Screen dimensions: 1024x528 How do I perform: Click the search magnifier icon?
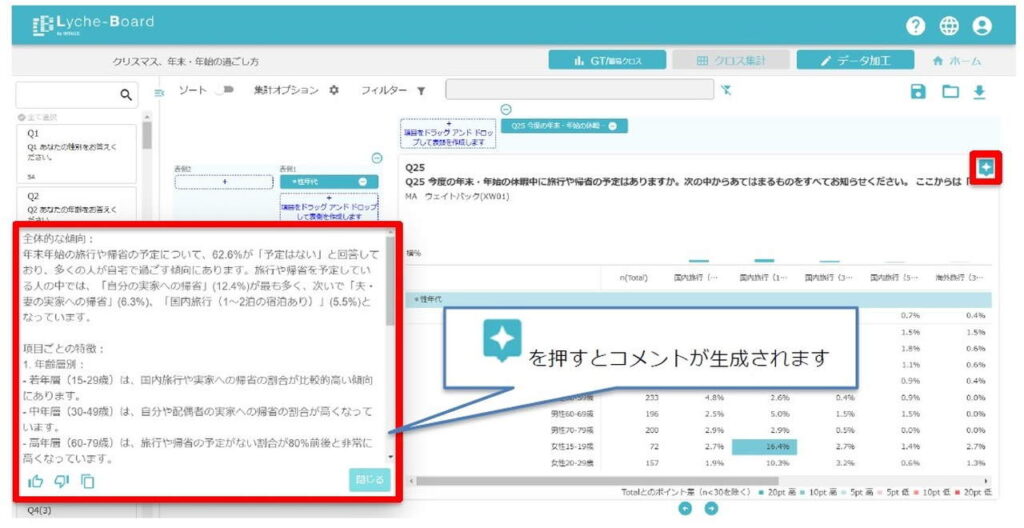(x=126, y=95)
